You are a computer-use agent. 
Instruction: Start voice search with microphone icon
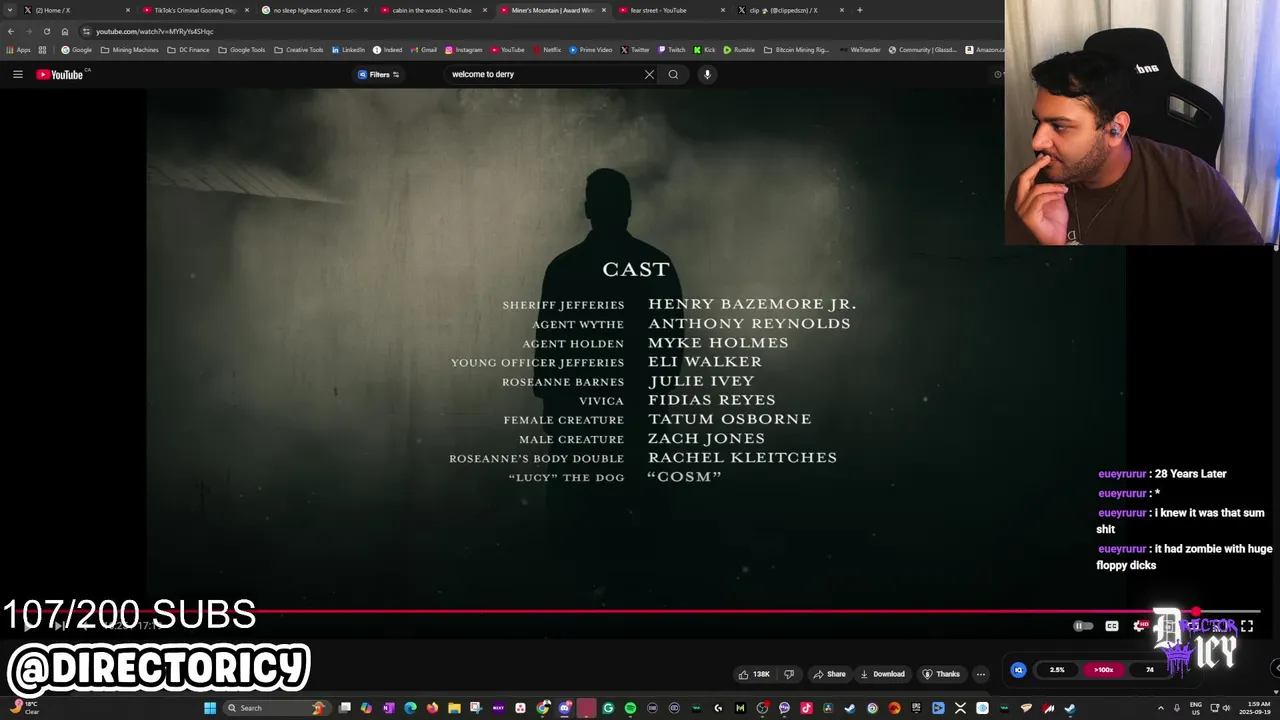tap(707, 74)
